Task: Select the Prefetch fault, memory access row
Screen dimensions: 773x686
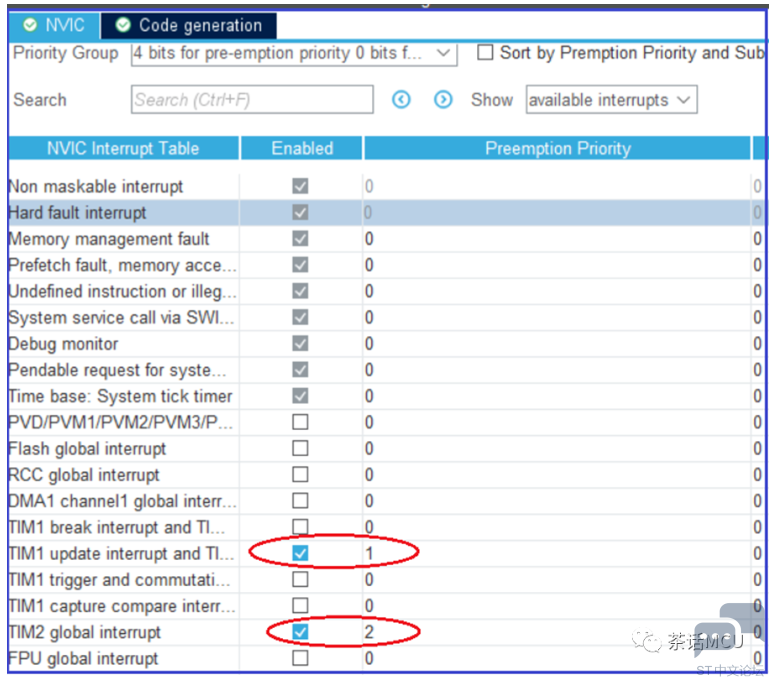Action: [x=386, y=265]
